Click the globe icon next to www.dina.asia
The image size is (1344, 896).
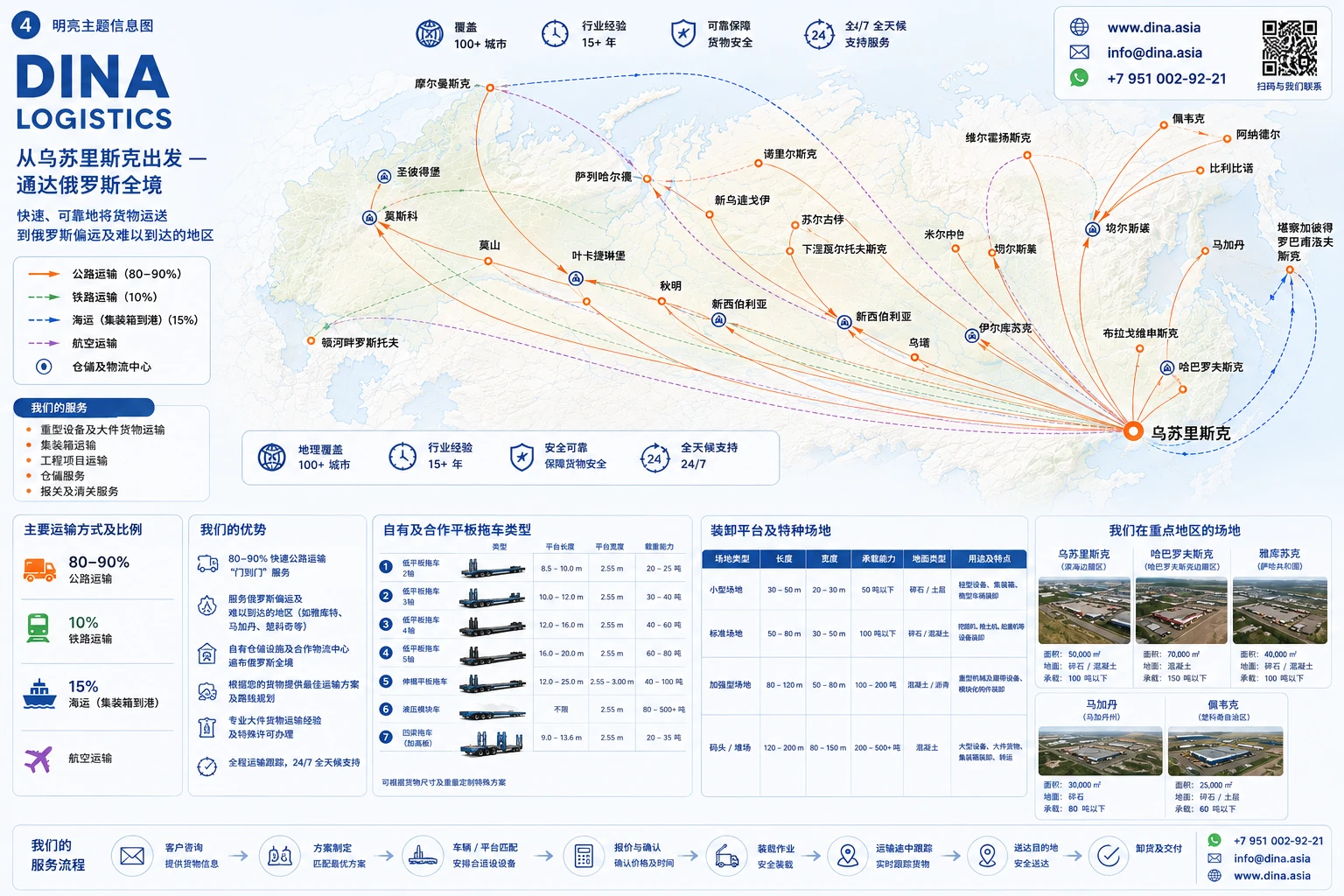(x=1079, y=27)
